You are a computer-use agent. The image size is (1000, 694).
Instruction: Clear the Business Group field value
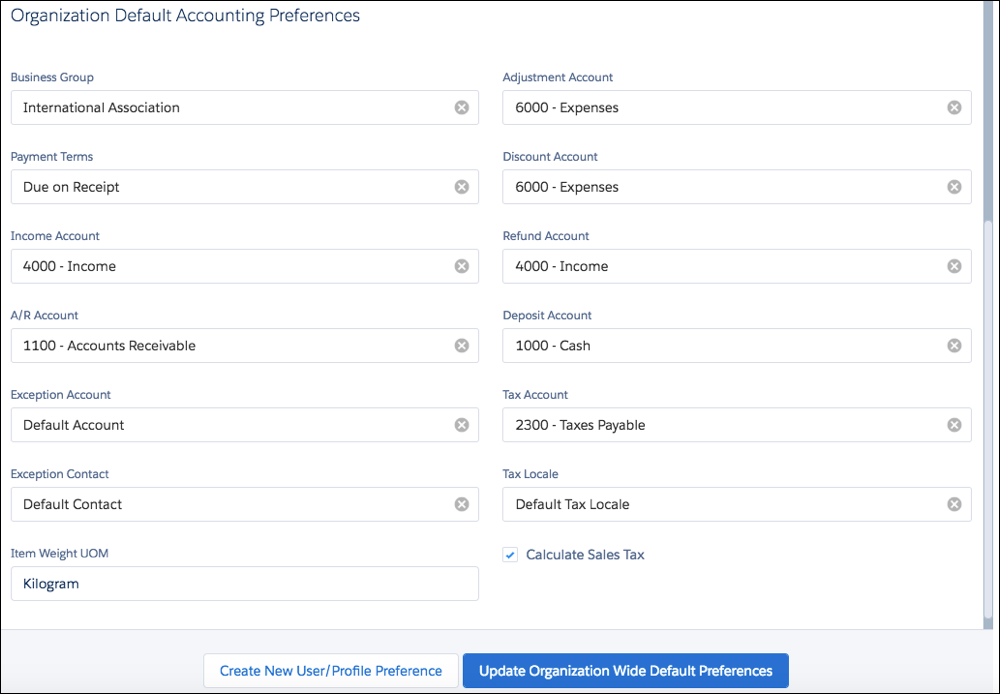click(462, 107)
